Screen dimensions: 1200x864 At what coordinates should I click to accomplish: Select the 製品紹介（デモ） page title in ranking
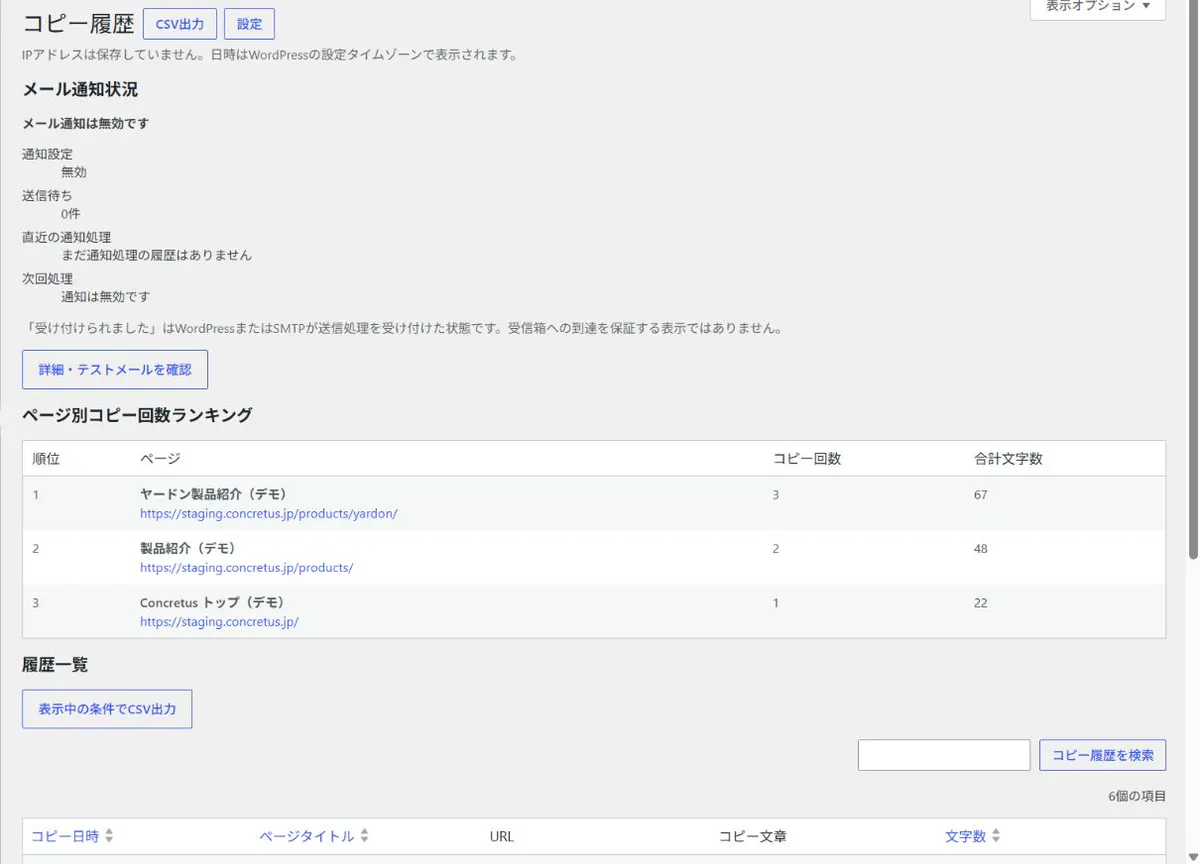tap(188, 548)
